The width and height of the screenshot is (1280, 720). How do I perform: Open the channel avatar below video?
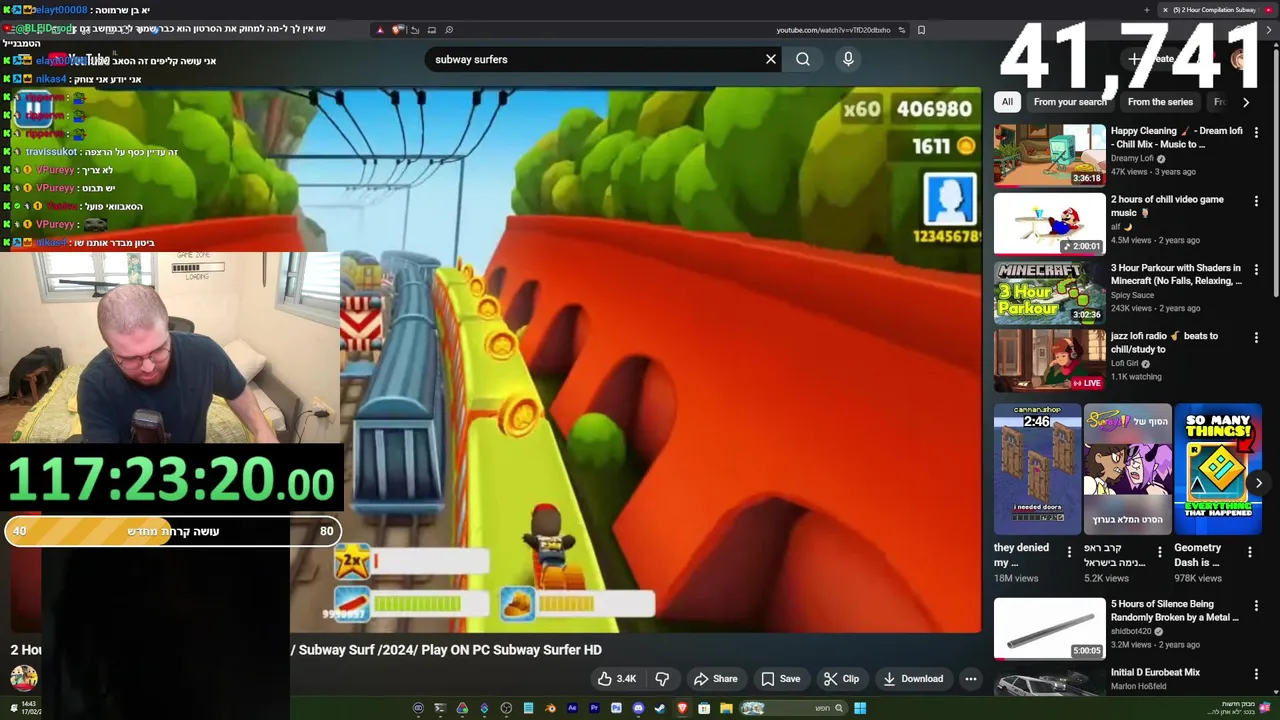click(x=24, y=679)
